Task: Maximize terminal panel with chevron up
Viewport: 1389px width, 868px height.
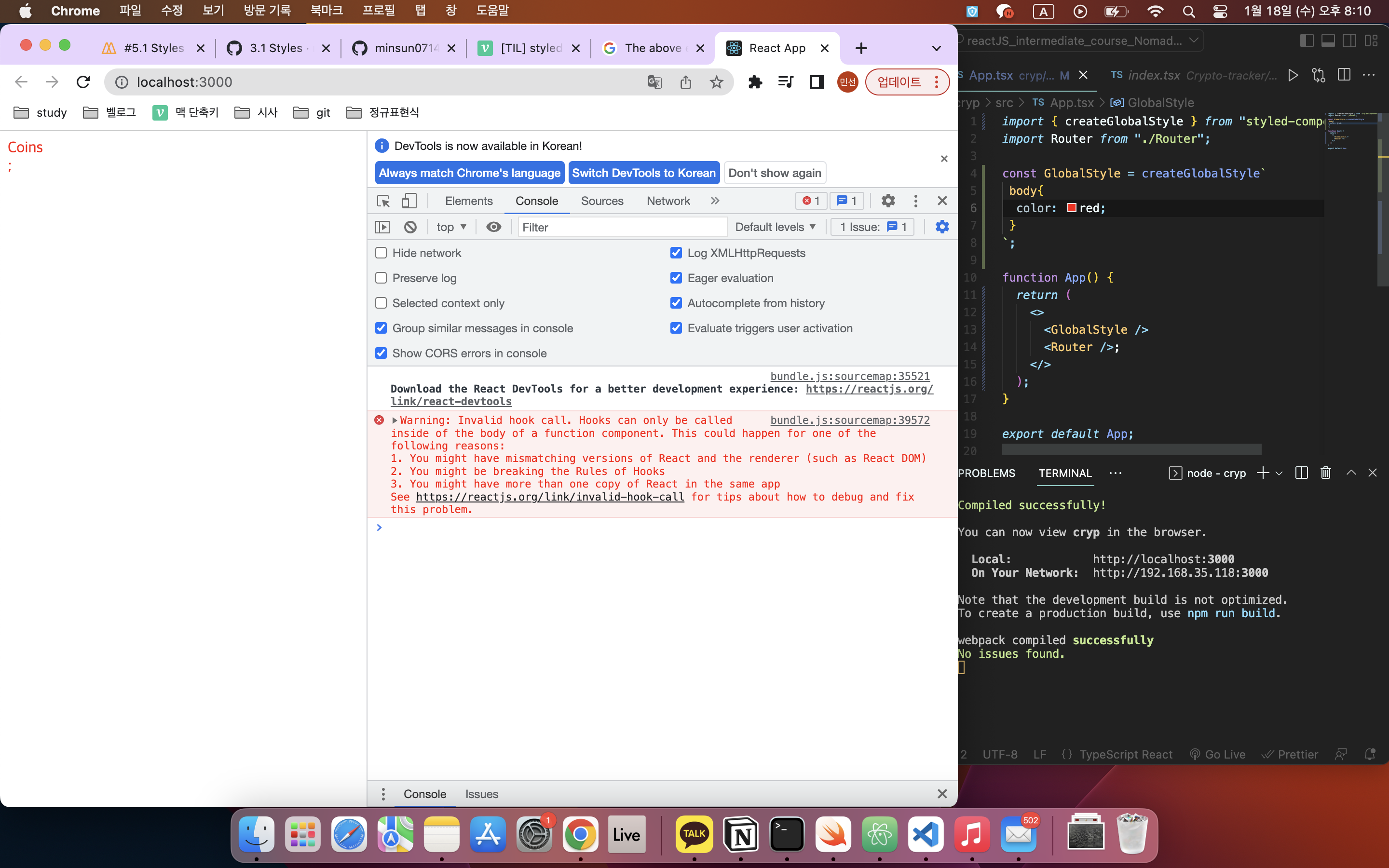Action: pos(1351,473)
